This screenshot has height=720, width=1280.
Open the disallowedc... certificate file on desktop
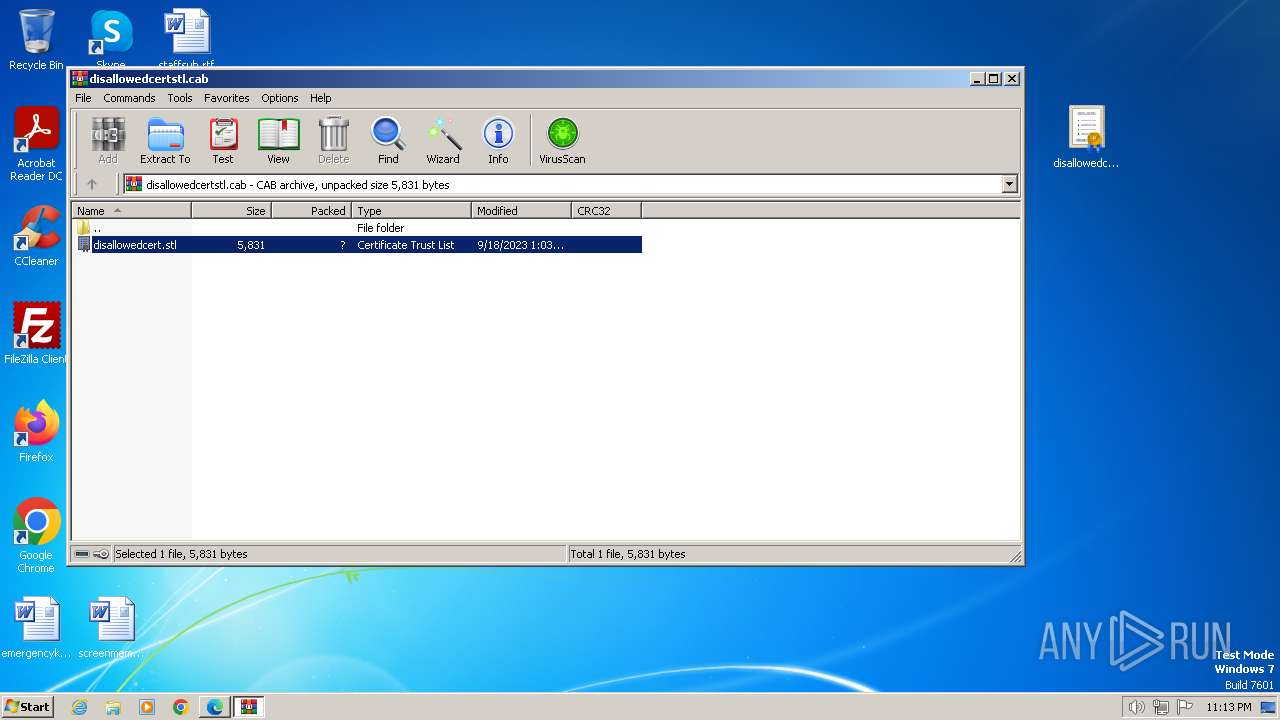point(1086,137)
